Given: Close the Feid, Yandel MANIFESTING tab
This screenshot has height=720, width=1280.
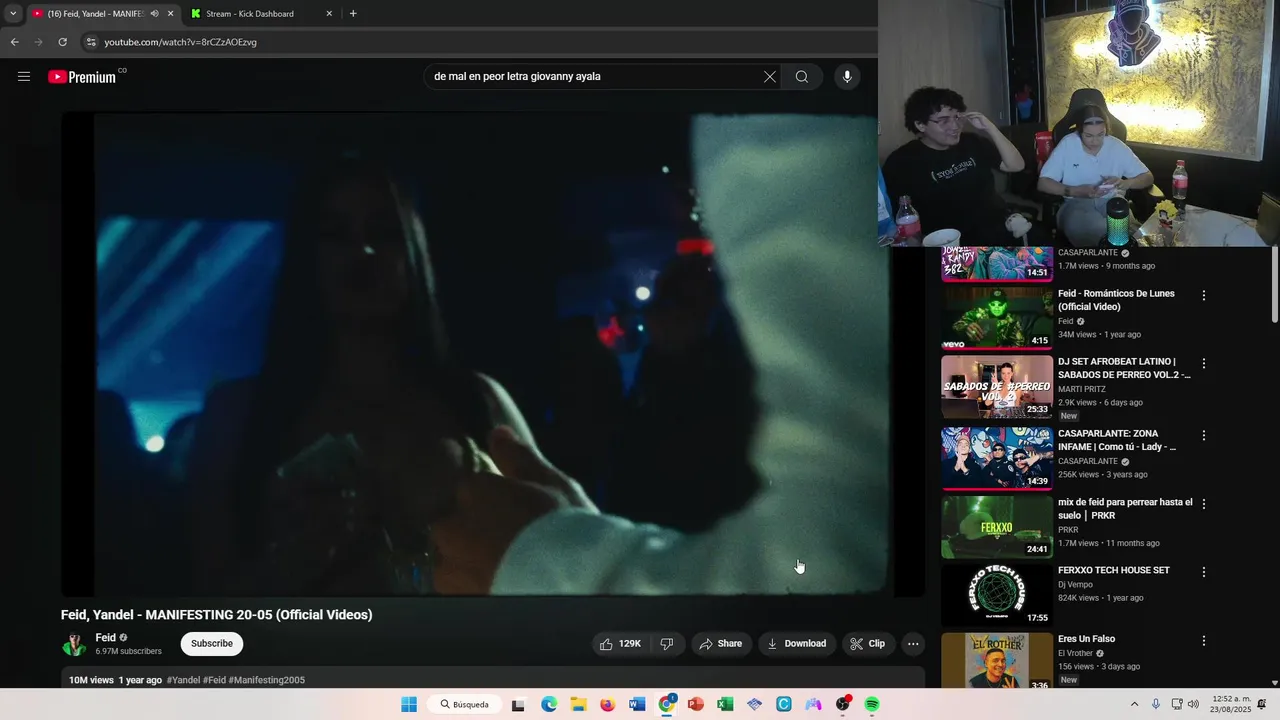Looking at the screenshot, I should (170, 13).
